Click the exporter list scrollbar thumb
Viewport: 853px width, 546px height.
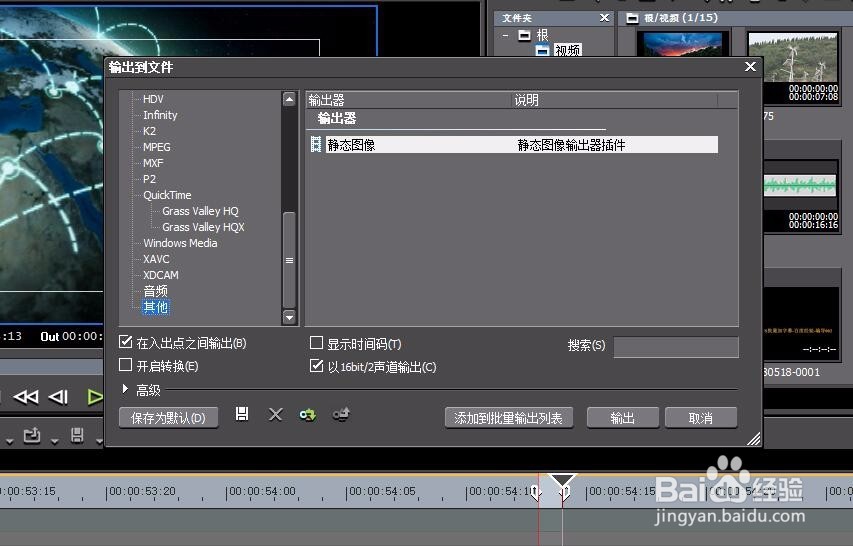coord(289,260)
